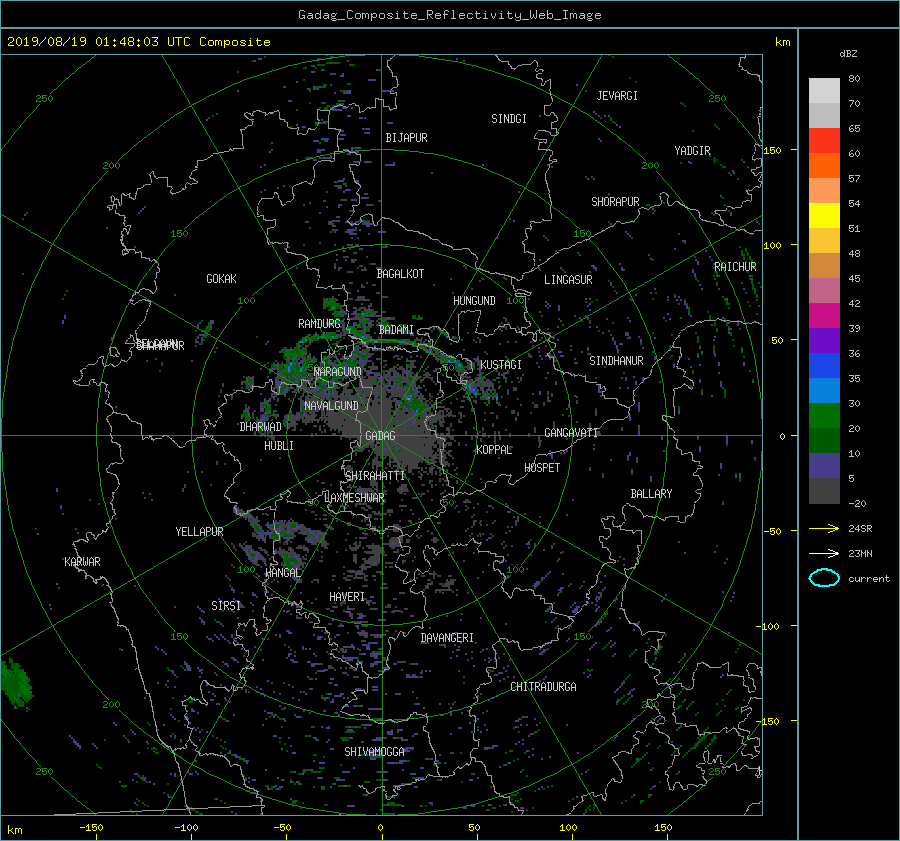Click the '57' value on dBZ scale
Viewport: 900px width, 841px height.
click(854, 179)
